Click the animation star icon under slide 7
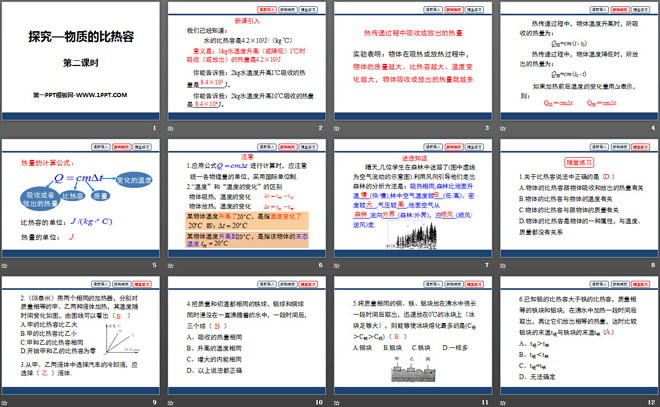660x407 pixels. (337, 266)
